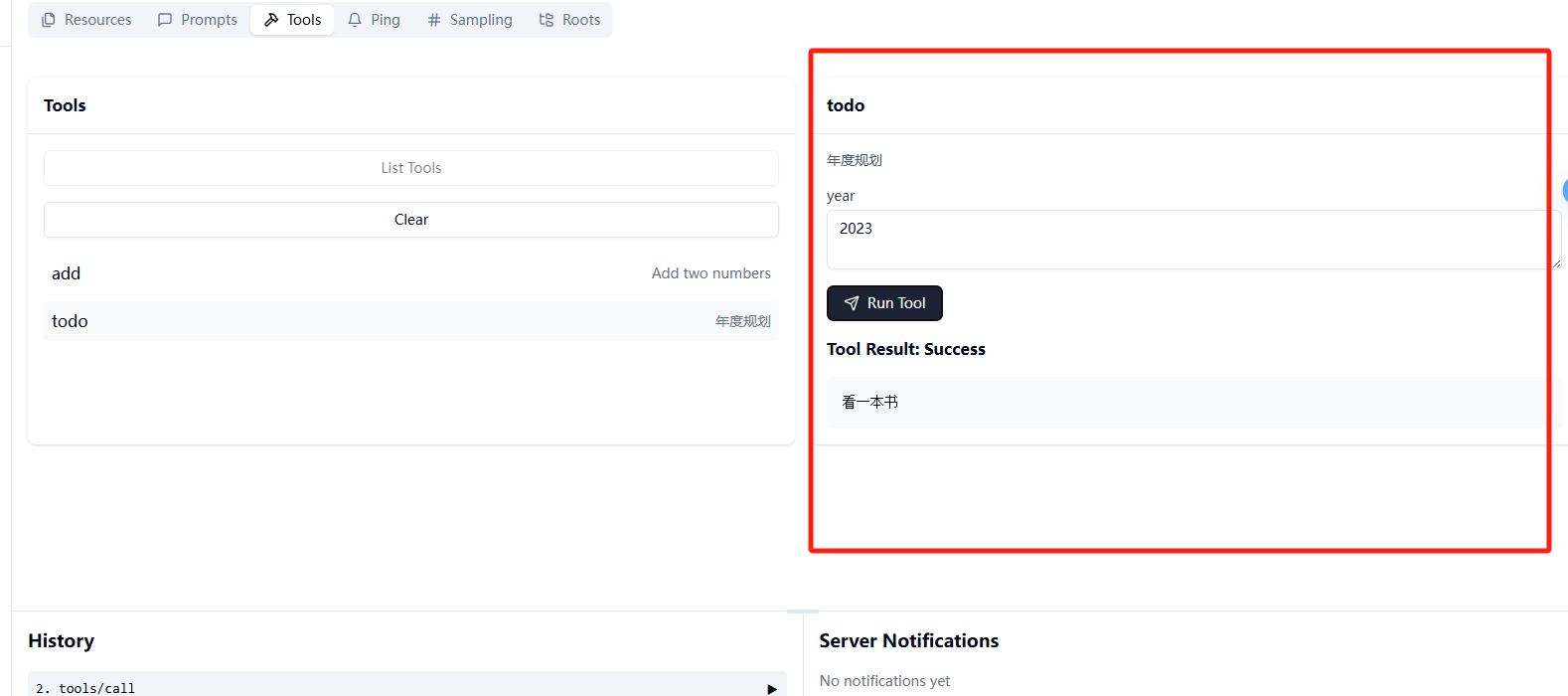Click the 'Tool Result: Success' heading
This screenshot has height=696, width=1568.
coord(906,349)
